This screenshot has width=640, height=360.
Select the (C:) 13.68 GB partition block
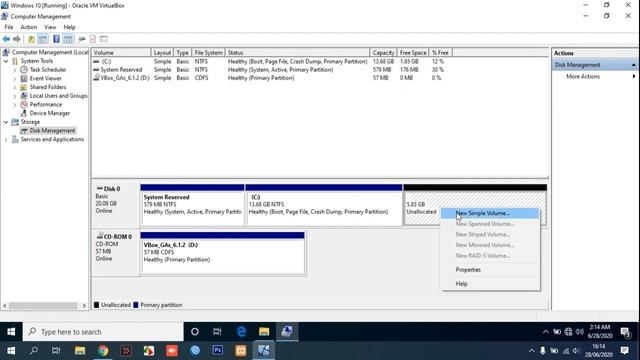(x=324, y=205)
